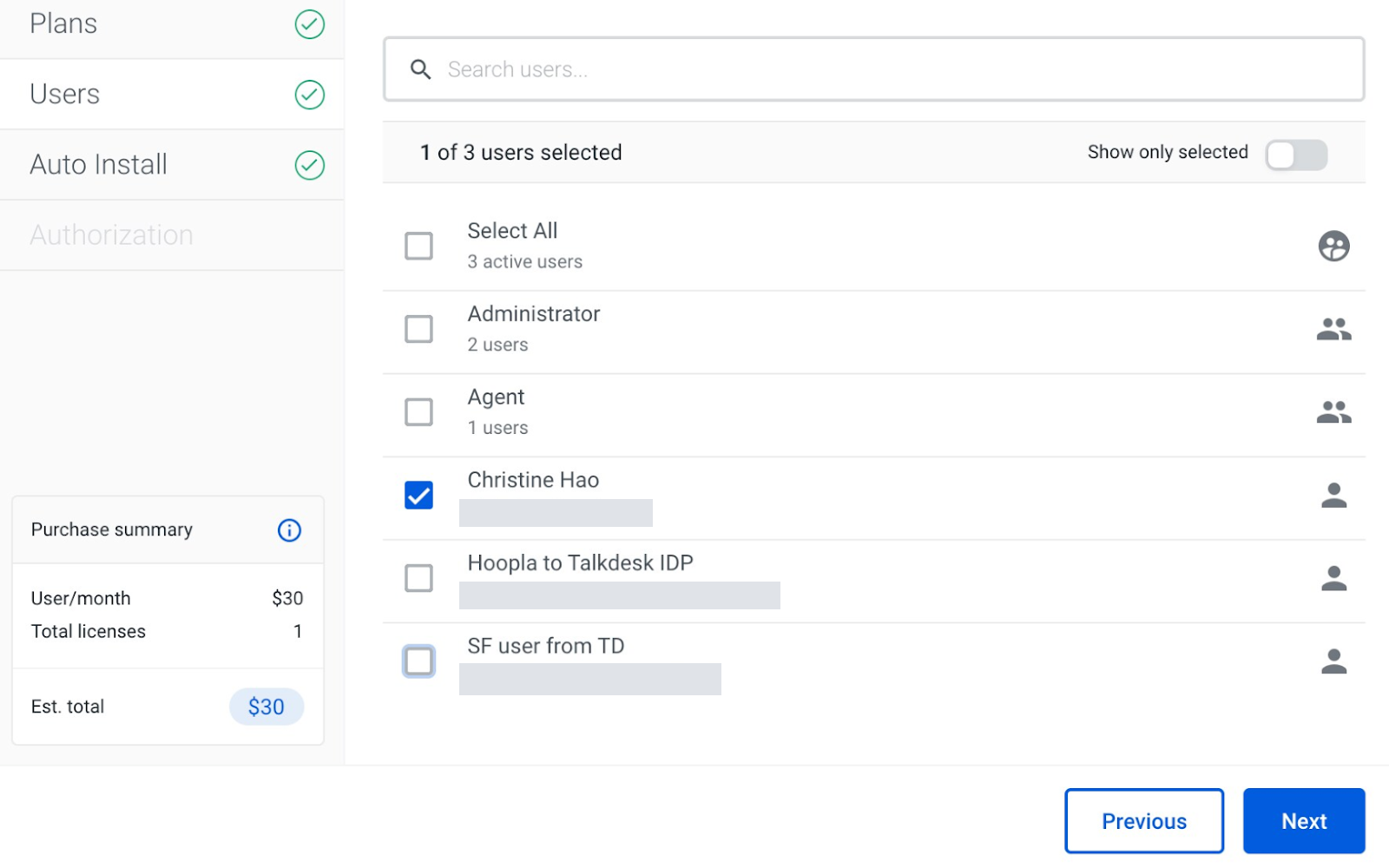Click the search magnifier icon

click(420, 69)
